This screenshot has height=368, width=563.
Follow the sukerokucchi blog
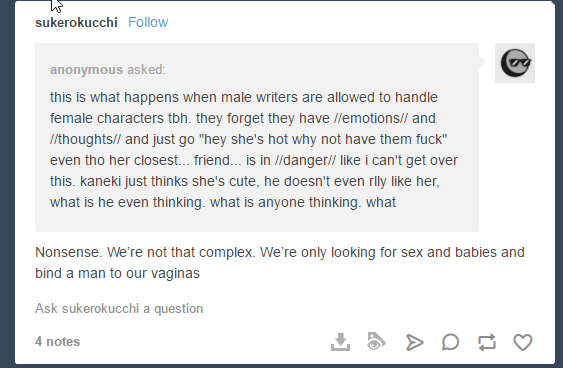[x=148, y=22]
